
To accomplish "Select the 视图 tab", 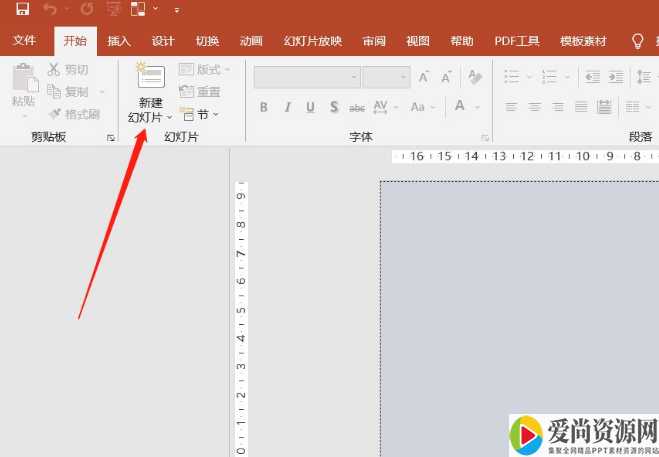I will tap(418, 41).
